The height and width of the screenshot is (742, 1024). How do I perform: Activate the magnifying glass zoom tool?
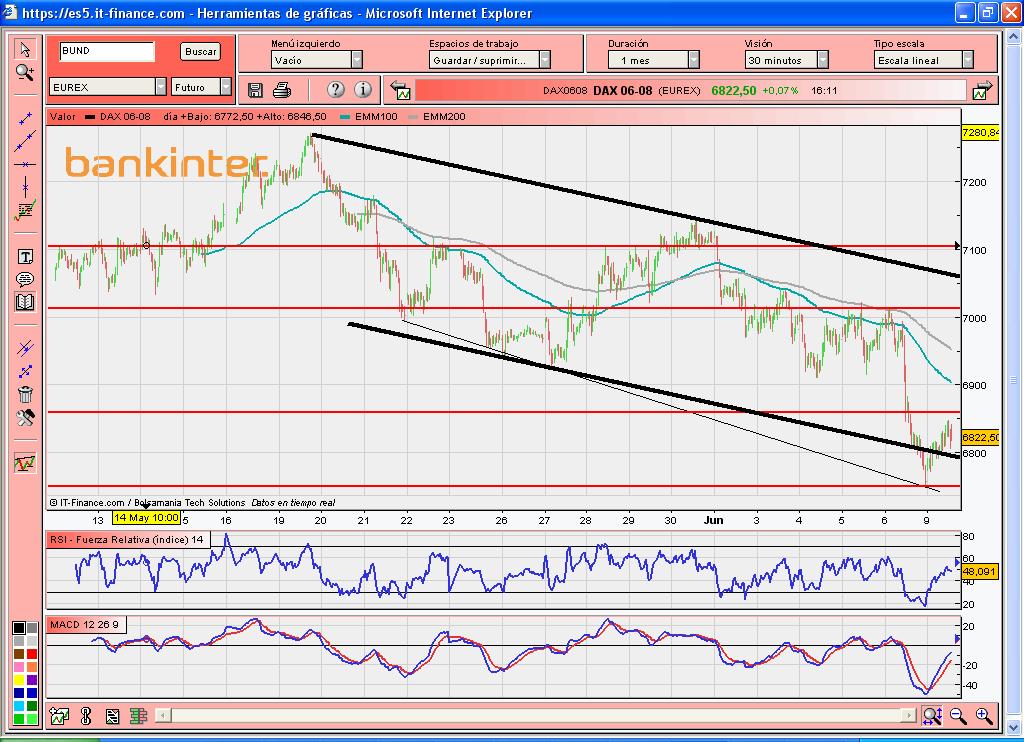25,72
